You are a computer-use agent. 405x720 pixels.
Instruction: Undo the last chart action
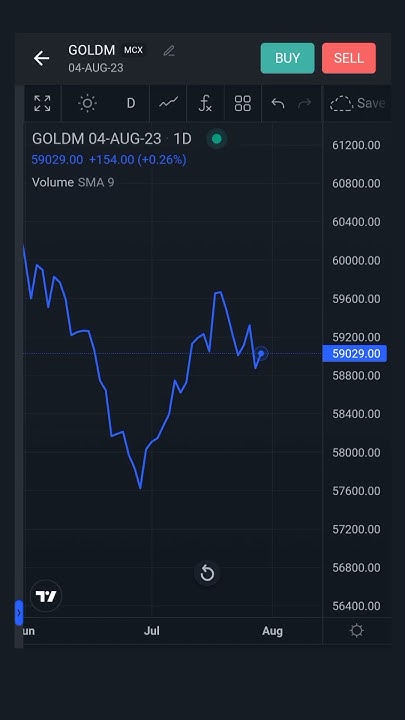(x=278, y=104)
